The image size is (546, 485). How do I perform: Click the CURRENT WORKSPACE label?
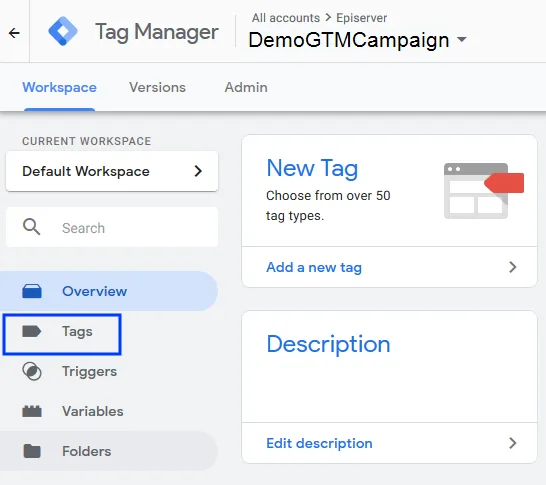(x=86, y=141)
